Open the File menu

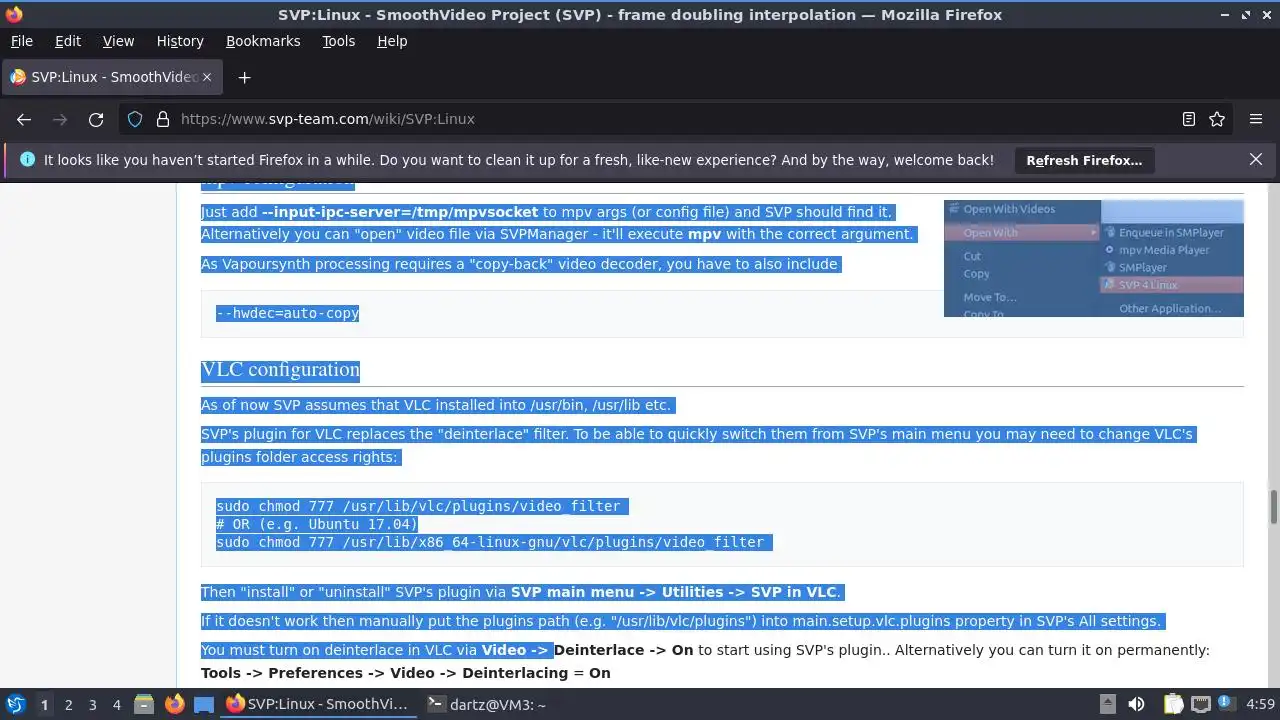(21, 41)
